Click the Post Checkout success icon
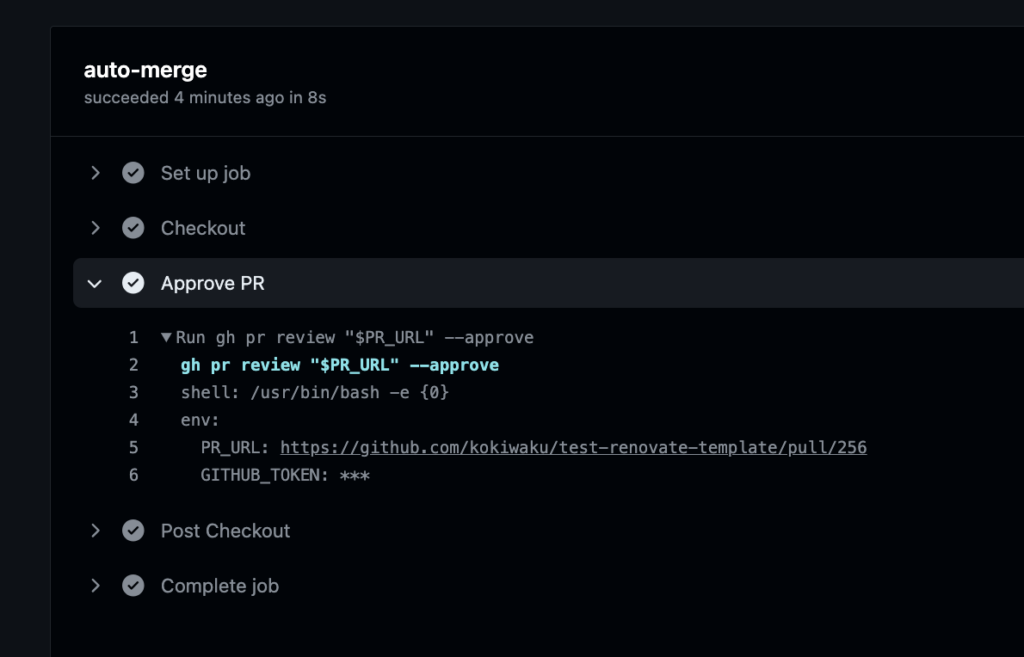 (x=133, y=530)
